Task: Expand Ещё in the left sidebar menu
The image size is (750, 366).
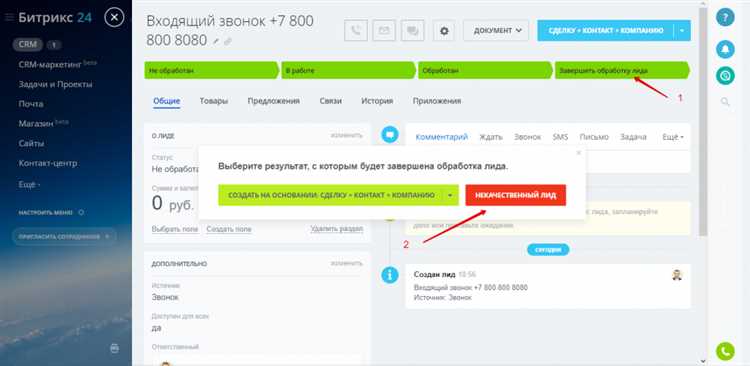Action: pos(29,185)
